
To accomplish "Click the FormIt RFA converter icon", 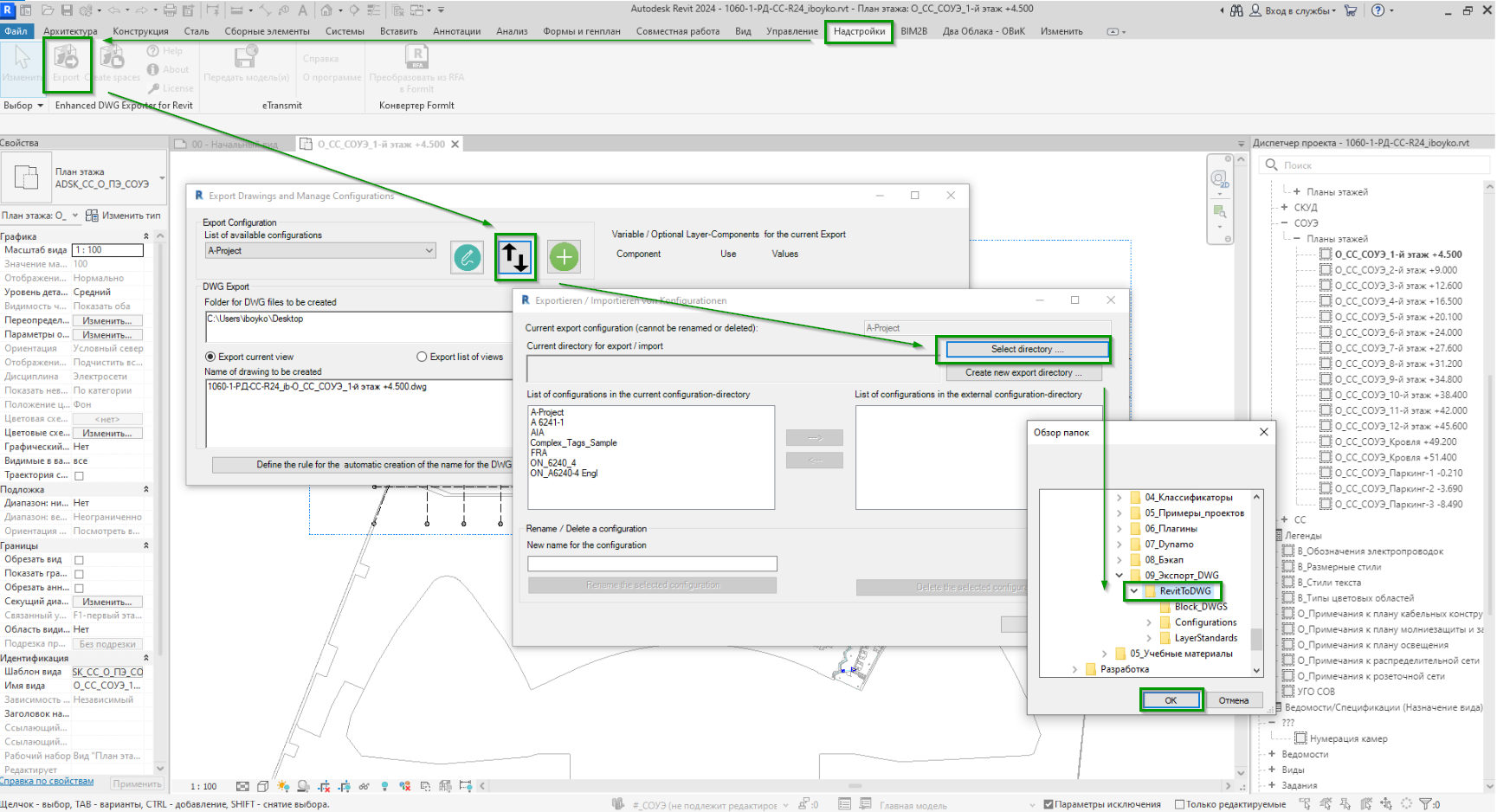I will [x=416, y=57].
